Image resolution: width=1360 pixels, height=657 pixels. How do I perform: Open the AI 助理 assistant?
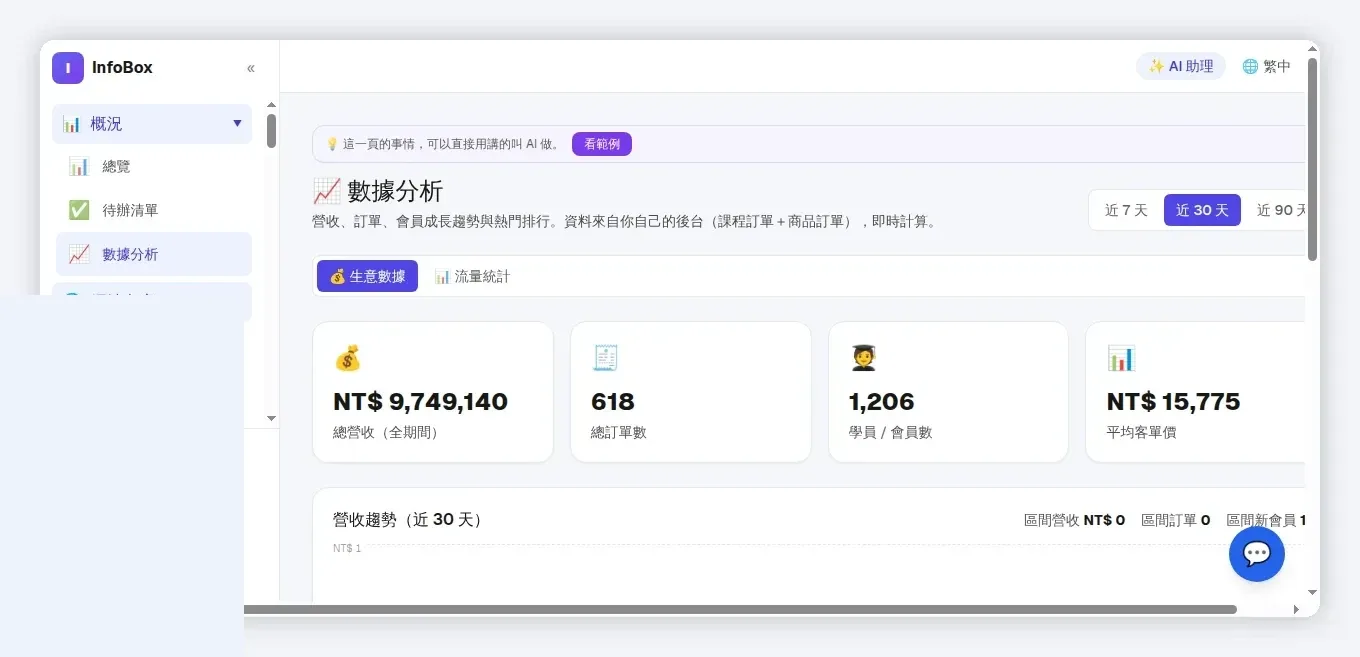1181,66
